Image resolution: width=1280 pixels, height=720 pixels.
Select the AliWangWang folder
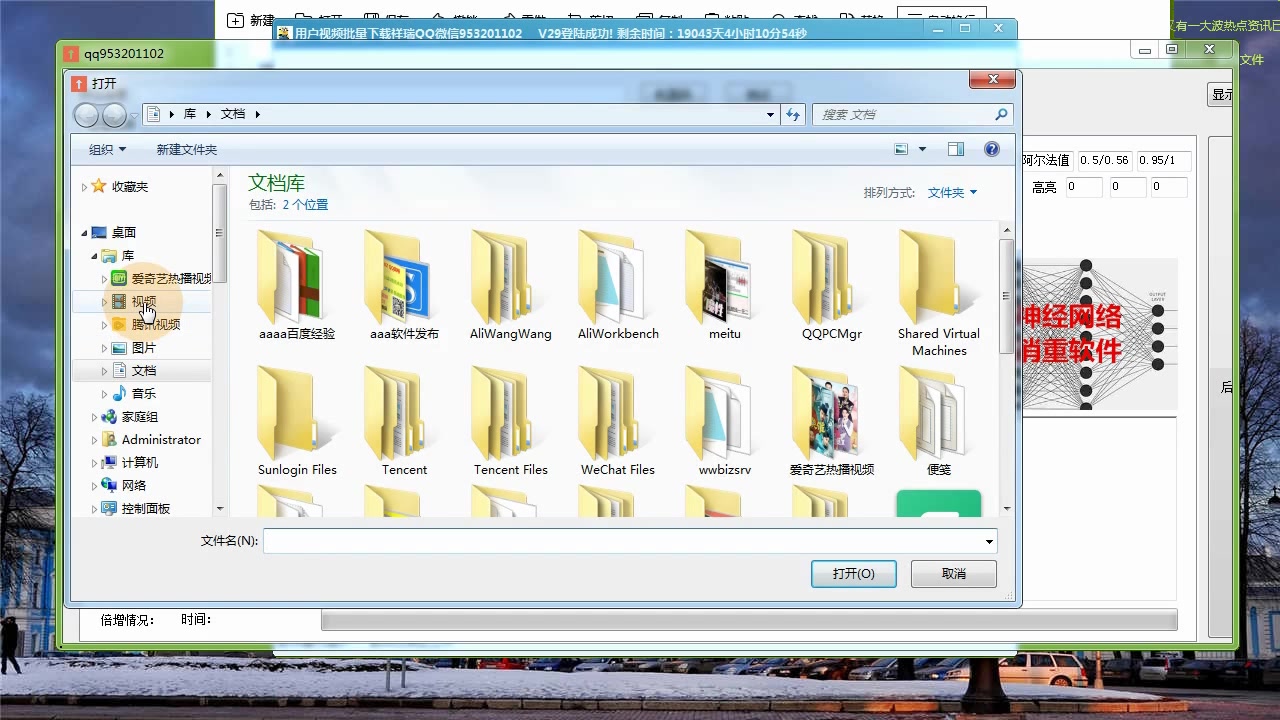tap(511, 285)
